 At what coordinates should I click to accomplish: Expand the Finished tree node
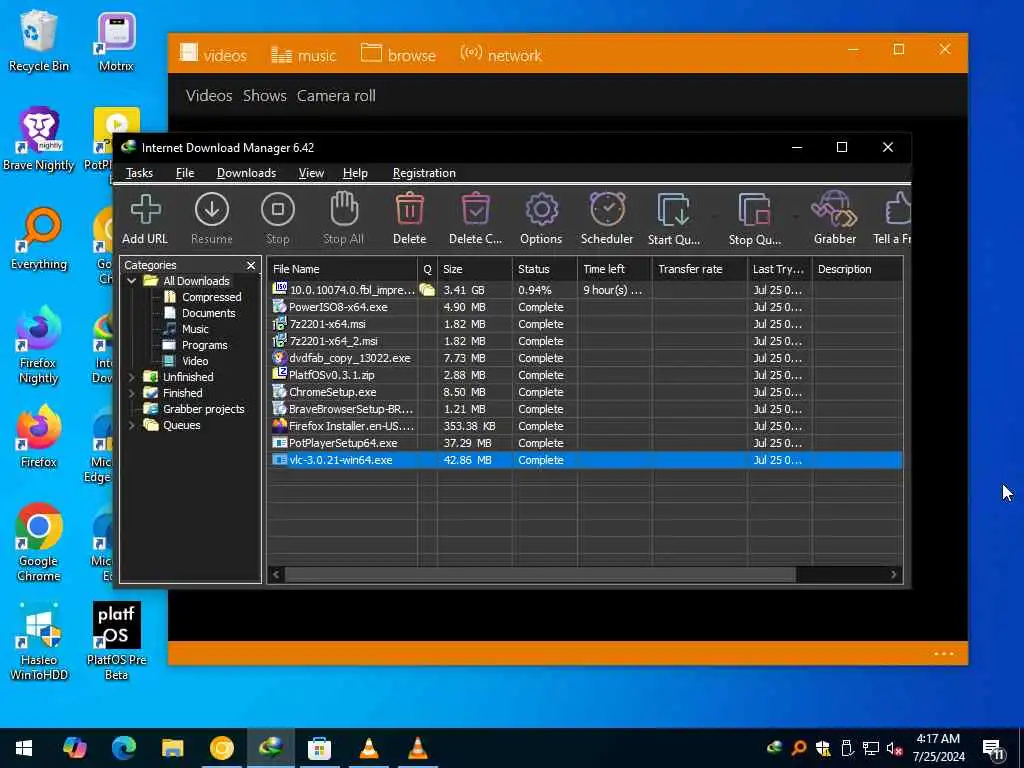(132, 393)
